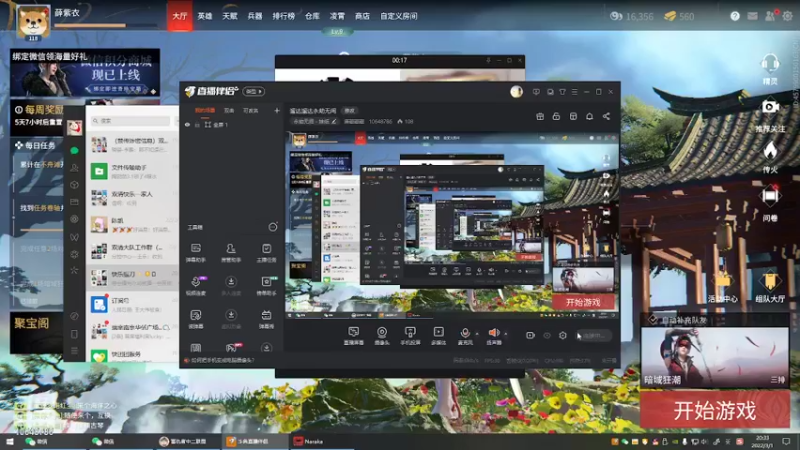This screenshot has width=800, height=450.
Task: Open the hamburger menu in 直播伴侣 title bar
Action: click(574, 92)
